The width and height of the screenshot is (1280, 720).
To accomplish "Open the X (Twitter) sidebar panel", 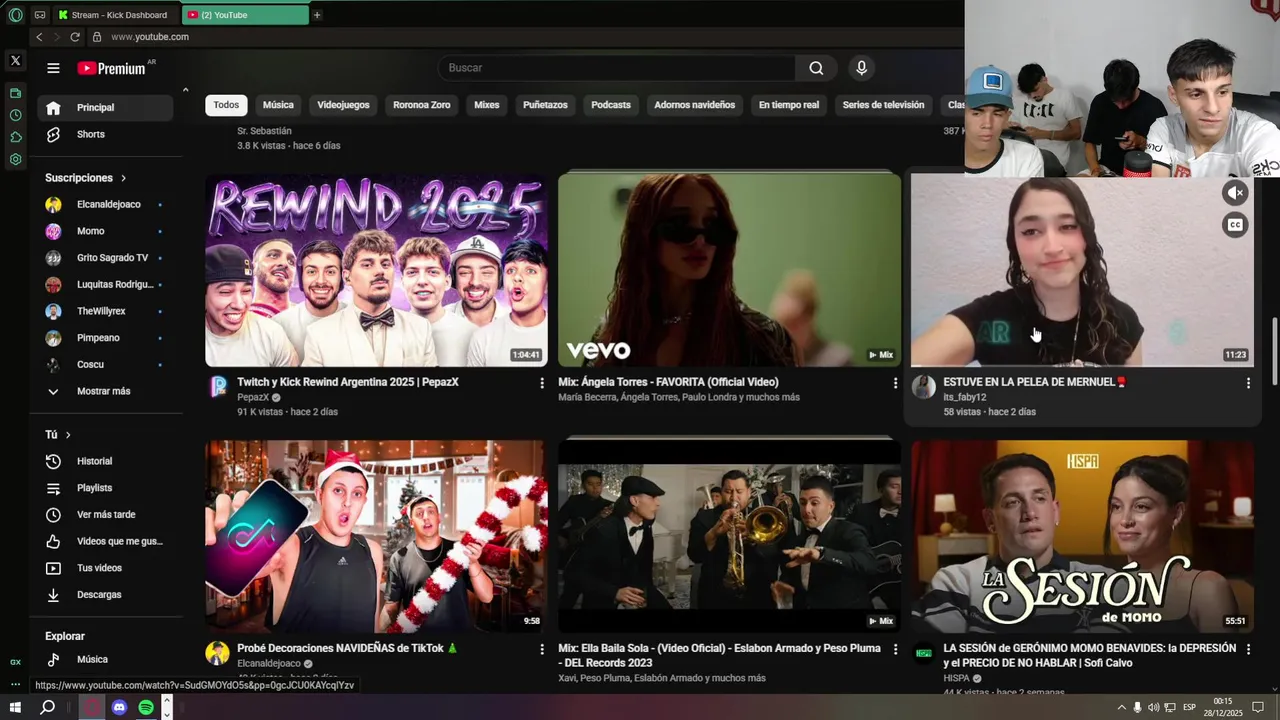I will click(15, 61).
